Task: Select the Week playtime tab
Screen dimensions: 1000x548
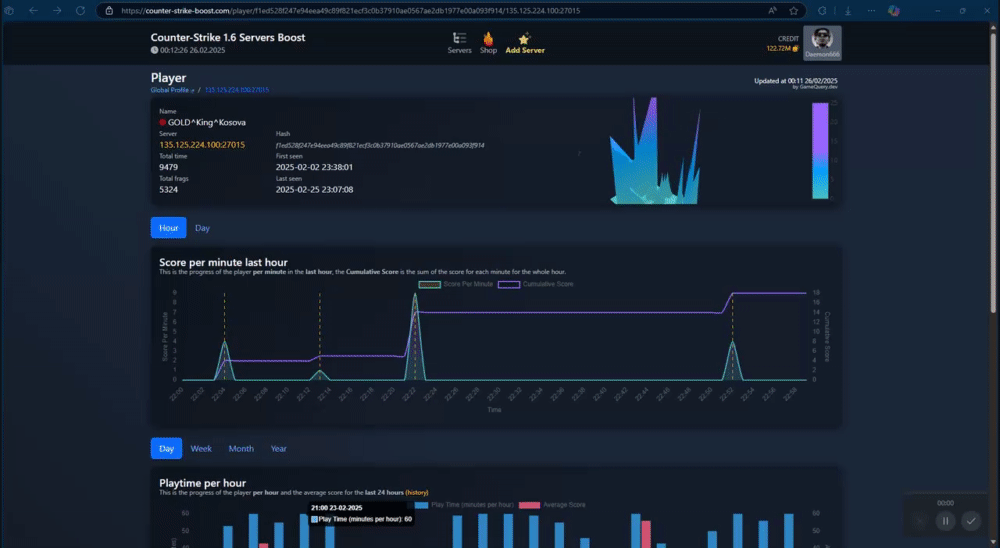Action: click(201, 448)
